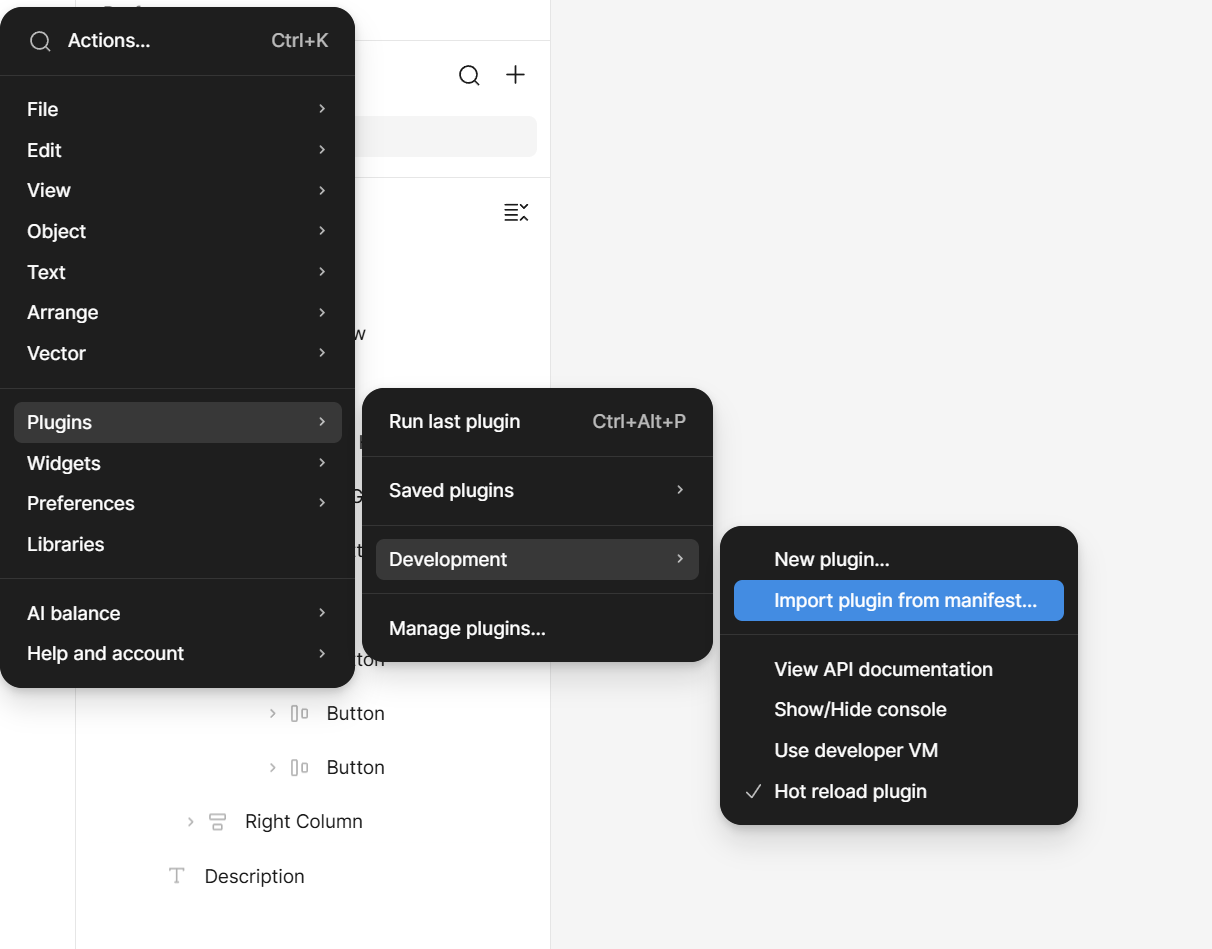1212x949 pixels.
Task: Open the View submenu
Action: click(x=178, y=190)
